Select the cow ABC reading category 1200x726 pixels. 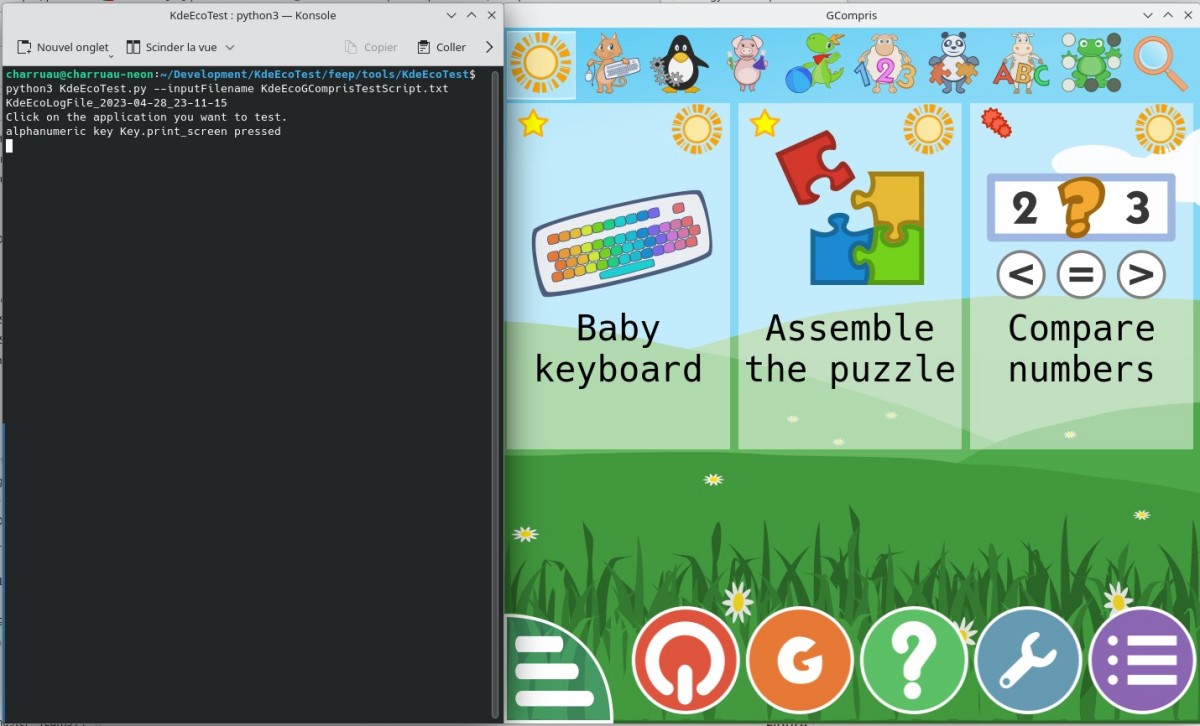(1021, 63)
